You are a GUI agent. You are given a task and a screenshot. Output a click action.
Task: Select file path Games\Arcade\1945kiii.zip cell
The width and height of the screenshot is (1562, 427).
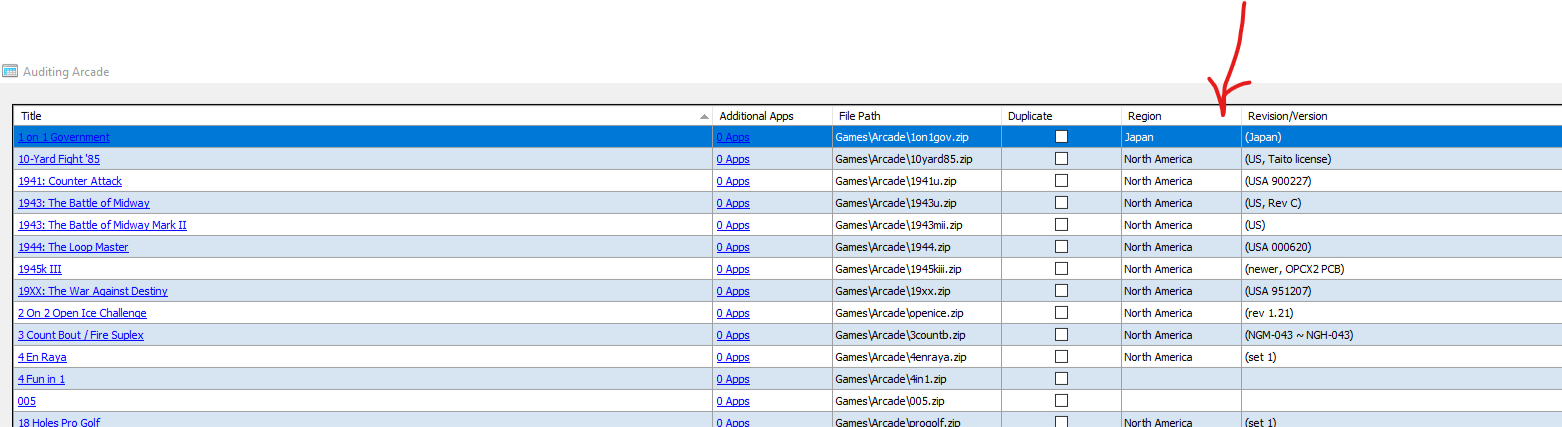pyautogui.click(x=917, y=269)
